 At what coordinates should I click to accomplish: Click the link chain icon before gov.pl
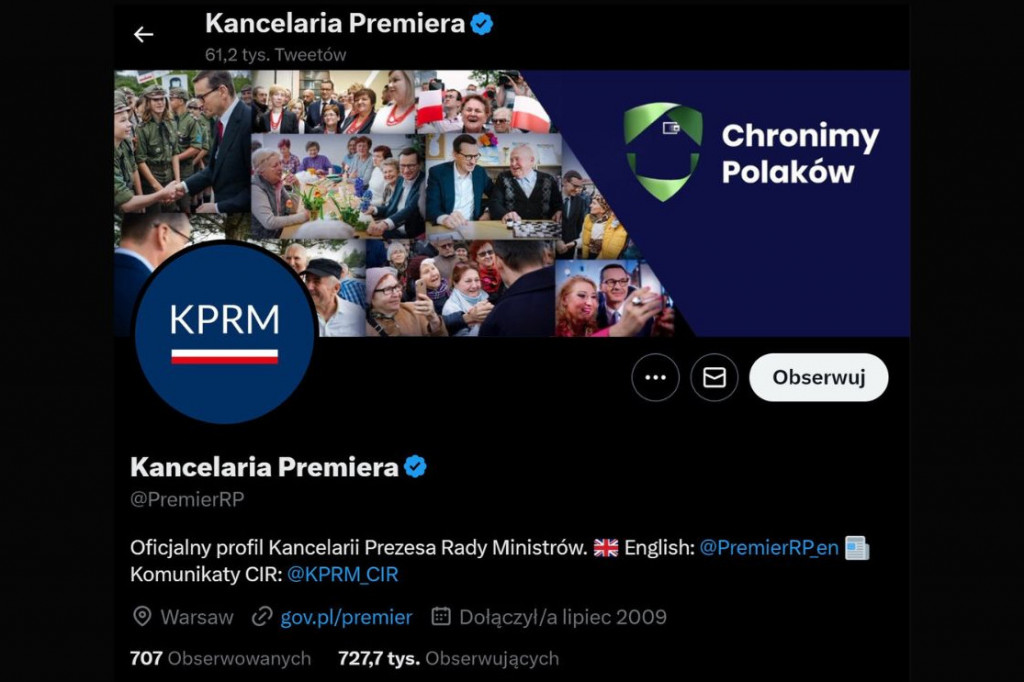pyautogui.click(x=262, y=617)
